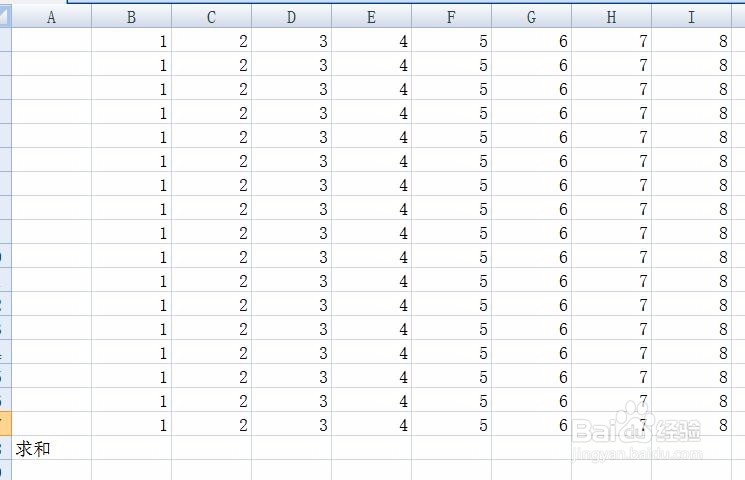Click column D header
The height and width of the screenshot is (480, 745).
(x=291, y=17)
